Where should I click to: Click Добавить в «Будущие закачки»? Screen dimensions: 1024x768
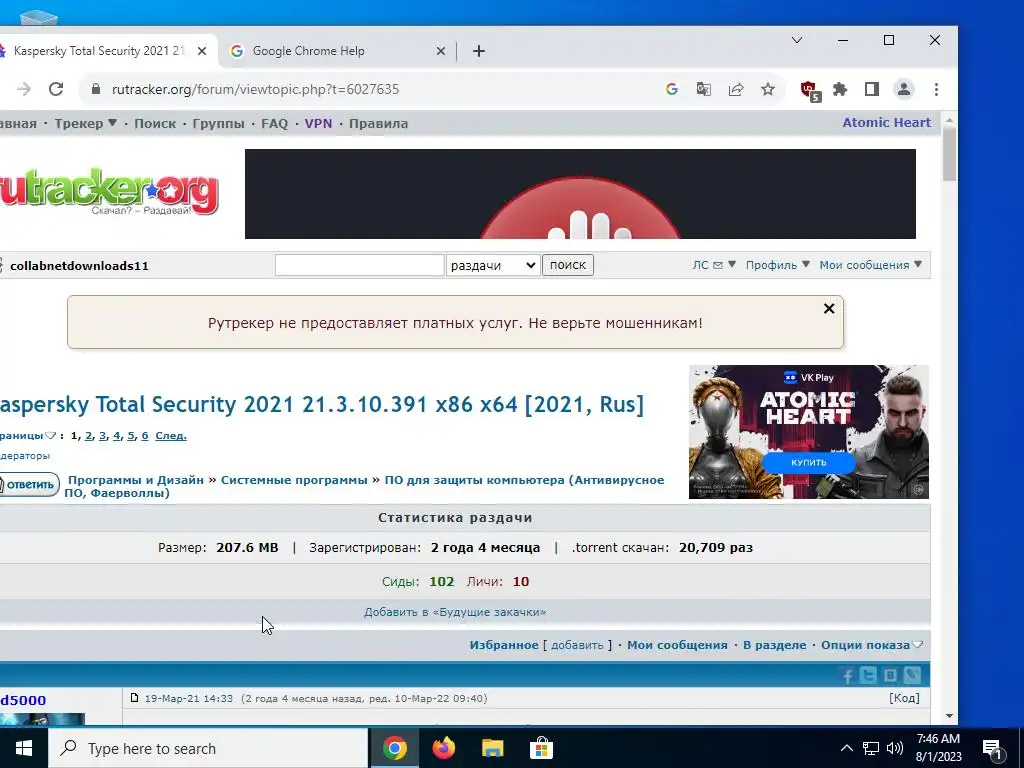coord(455,612)
